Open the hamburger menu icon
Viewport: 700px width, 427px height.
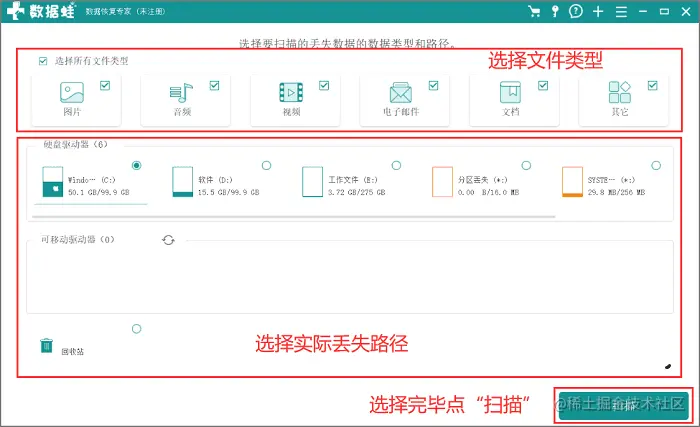(621, 12)
